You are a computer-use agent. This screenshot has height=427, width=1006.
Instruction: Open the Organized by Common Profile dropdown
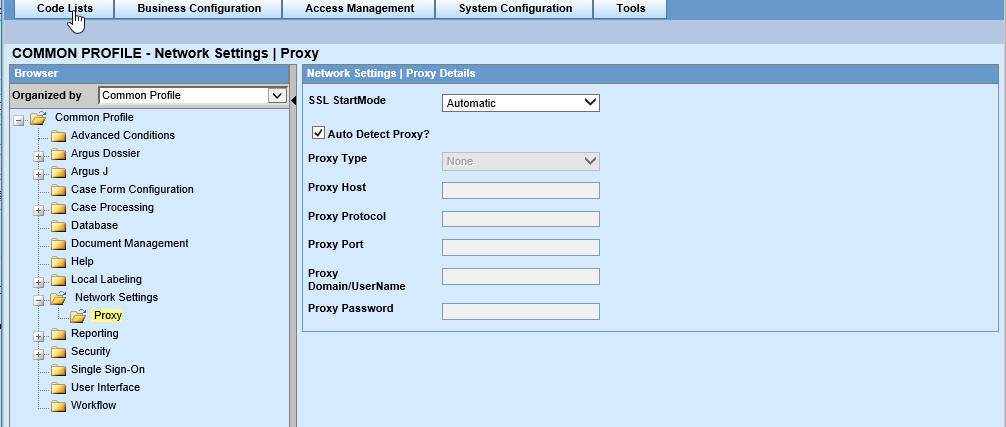click(192, 96)
